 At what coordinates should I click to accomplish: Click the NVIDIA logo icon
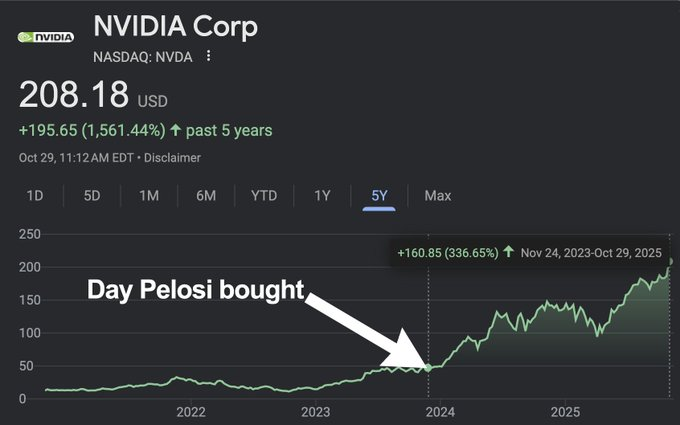pyautogui.click(x=46, y=37)
